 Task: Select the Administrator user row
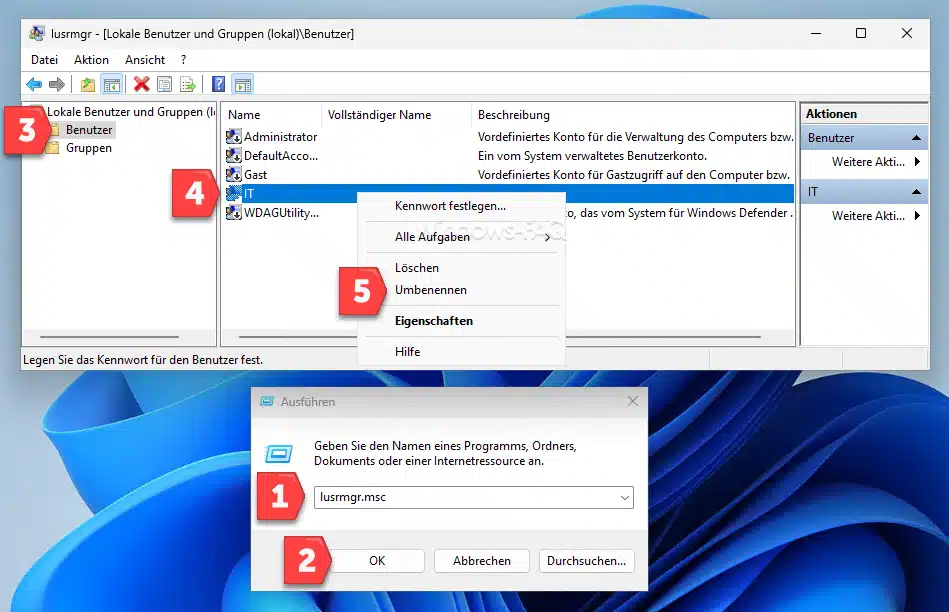pos(508,137)
